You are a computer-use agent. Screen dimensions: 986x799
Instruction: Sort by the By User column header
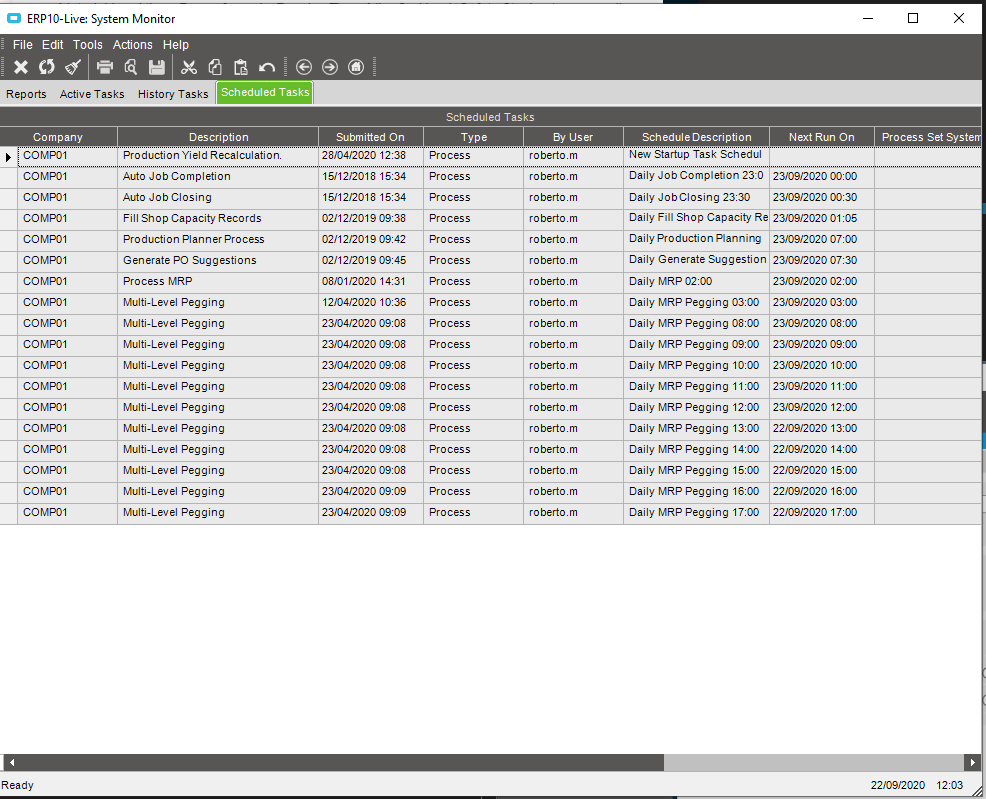pyautogui.click(x=573, y=137)
